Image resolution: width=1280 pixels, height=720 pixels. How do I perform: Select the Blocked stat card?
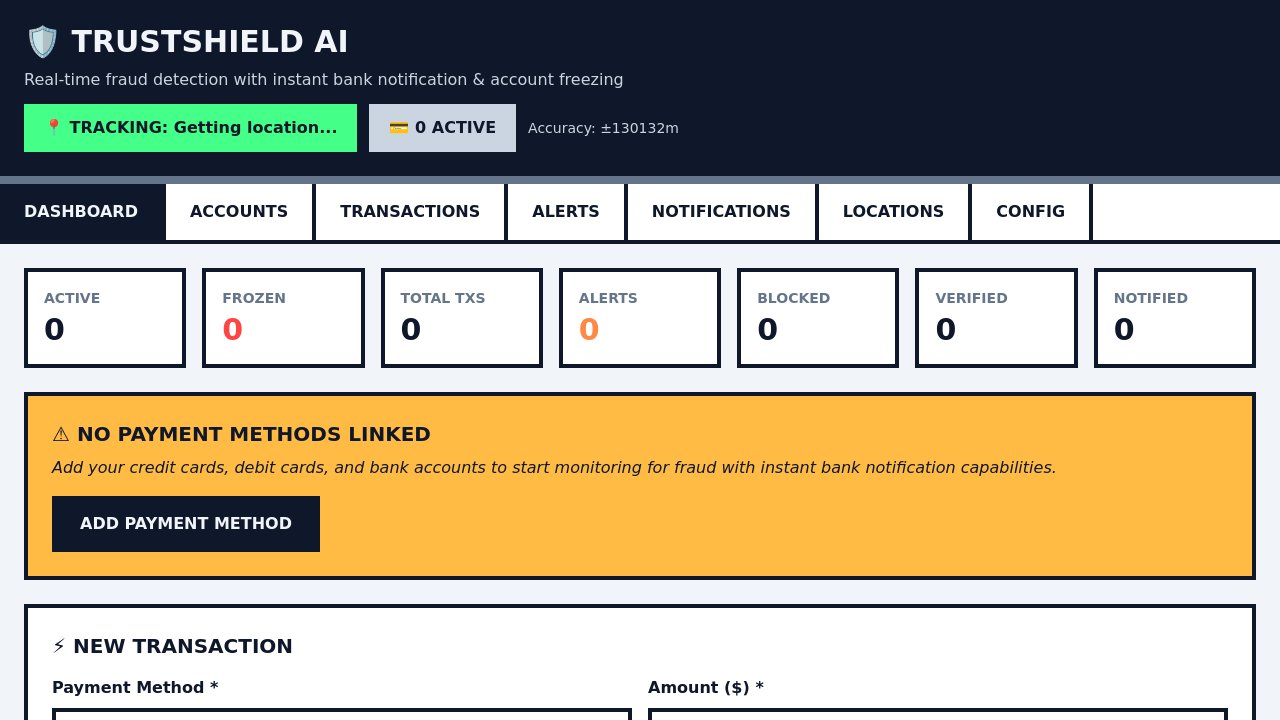pos(818,318)
